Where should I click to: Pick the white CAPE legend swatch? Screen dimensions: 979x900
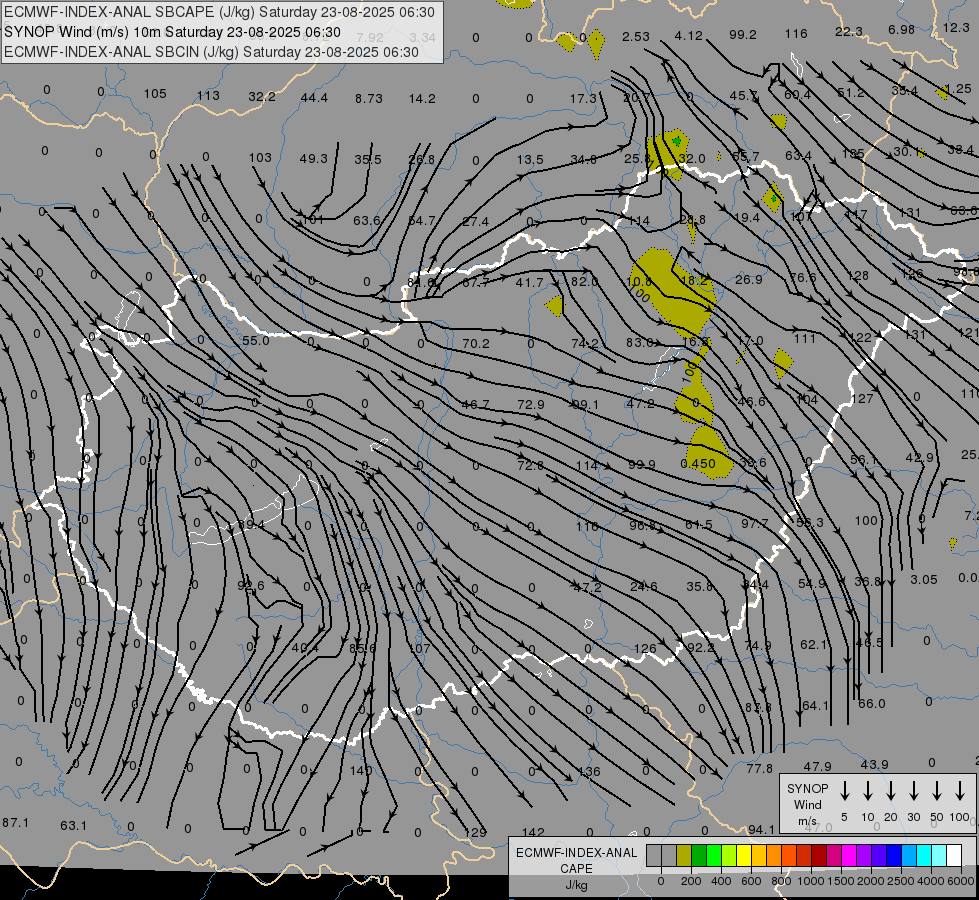(955, 855)
